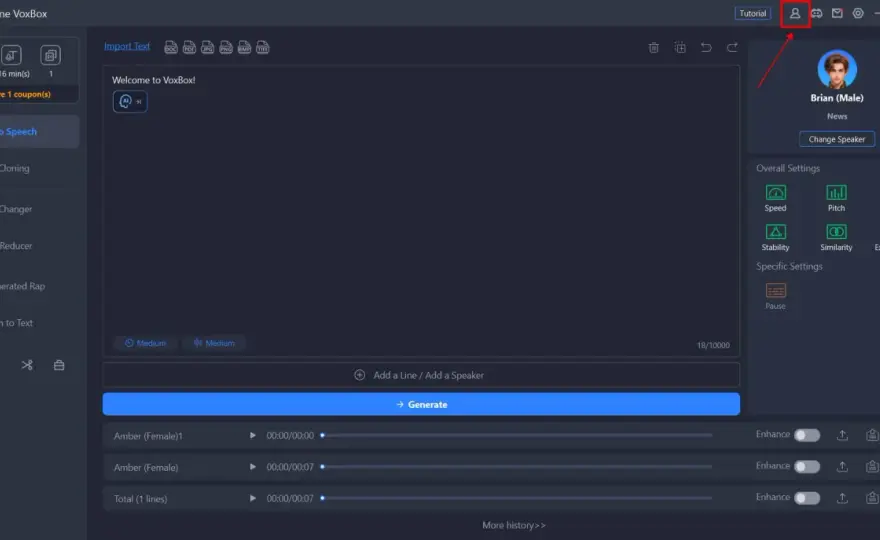
Task: Click the Import Text link
Action: 127,46
